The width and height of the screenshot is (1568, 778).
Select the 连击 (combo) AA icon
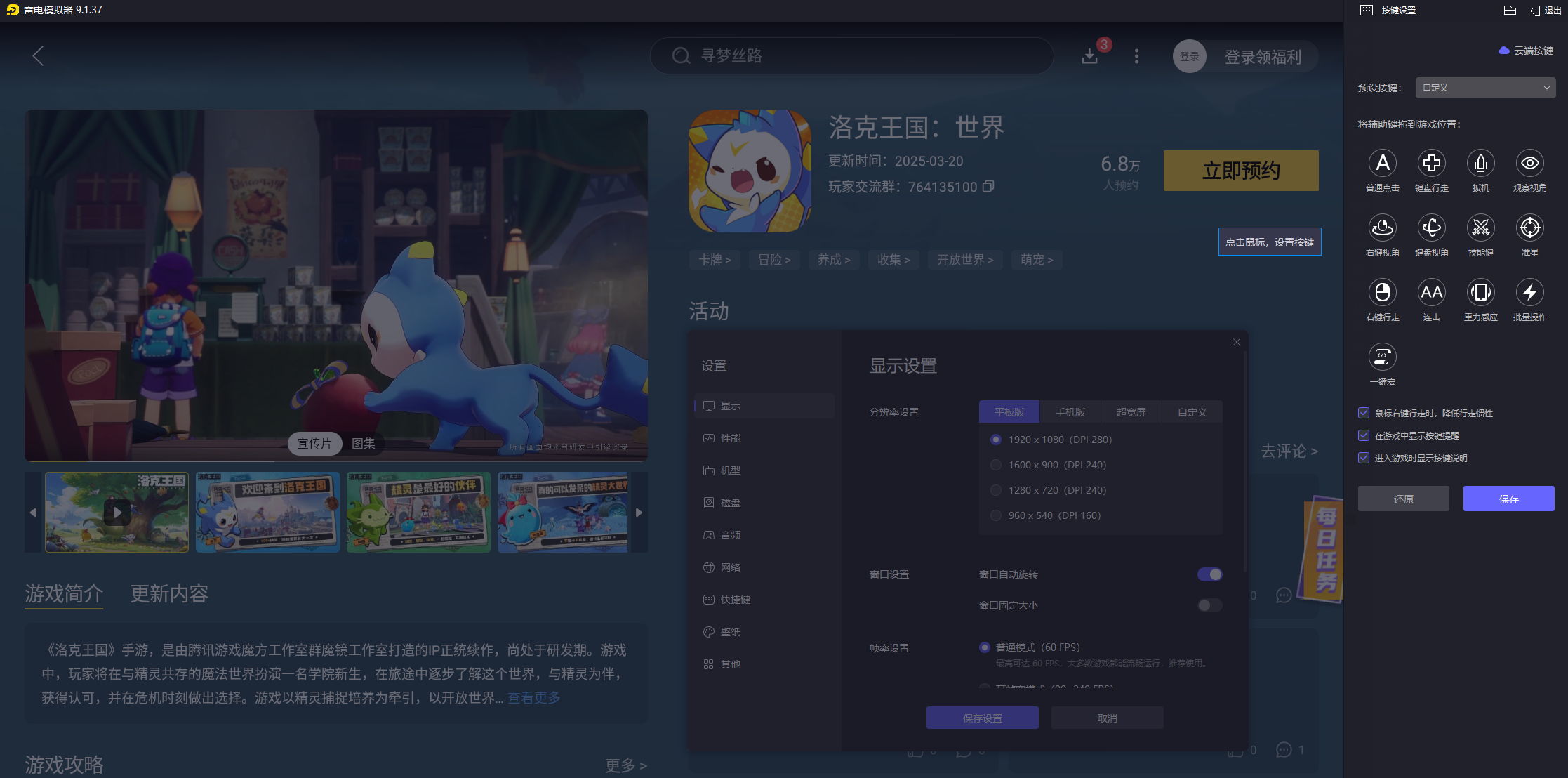1431,292
